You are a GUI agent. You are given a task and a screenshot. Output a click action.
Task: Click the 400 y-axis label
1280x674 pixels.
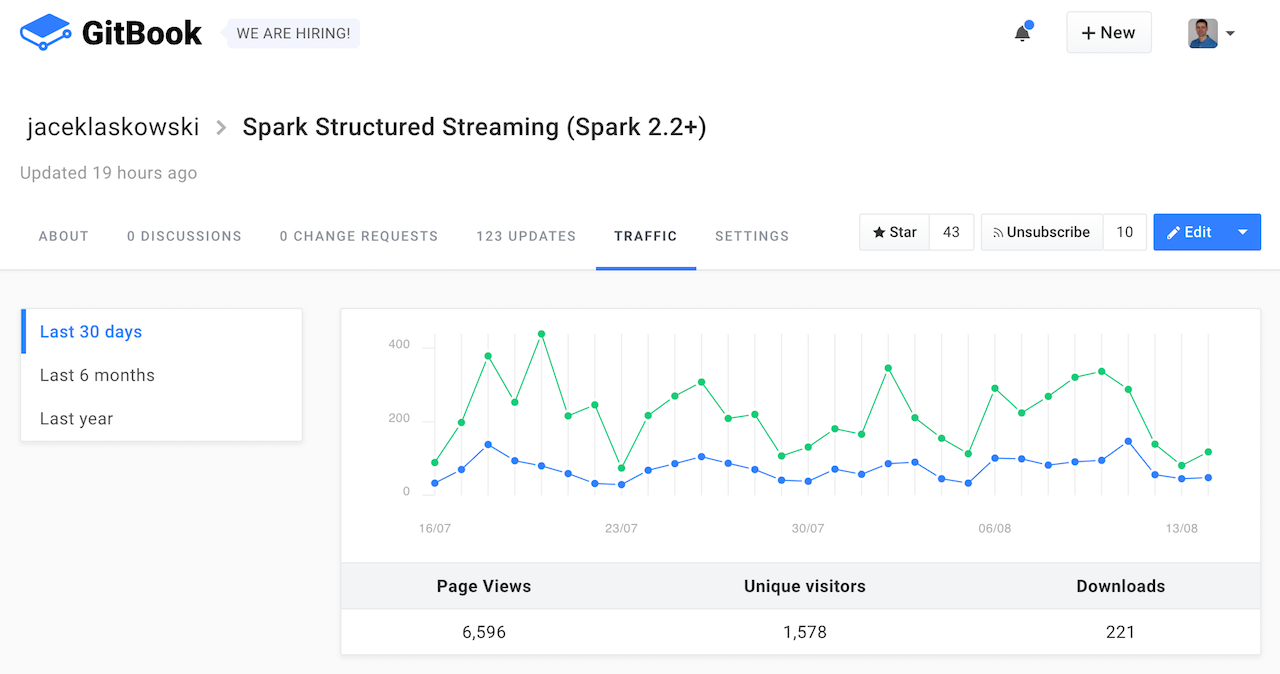pyautogui.click(x=399, y=345)
